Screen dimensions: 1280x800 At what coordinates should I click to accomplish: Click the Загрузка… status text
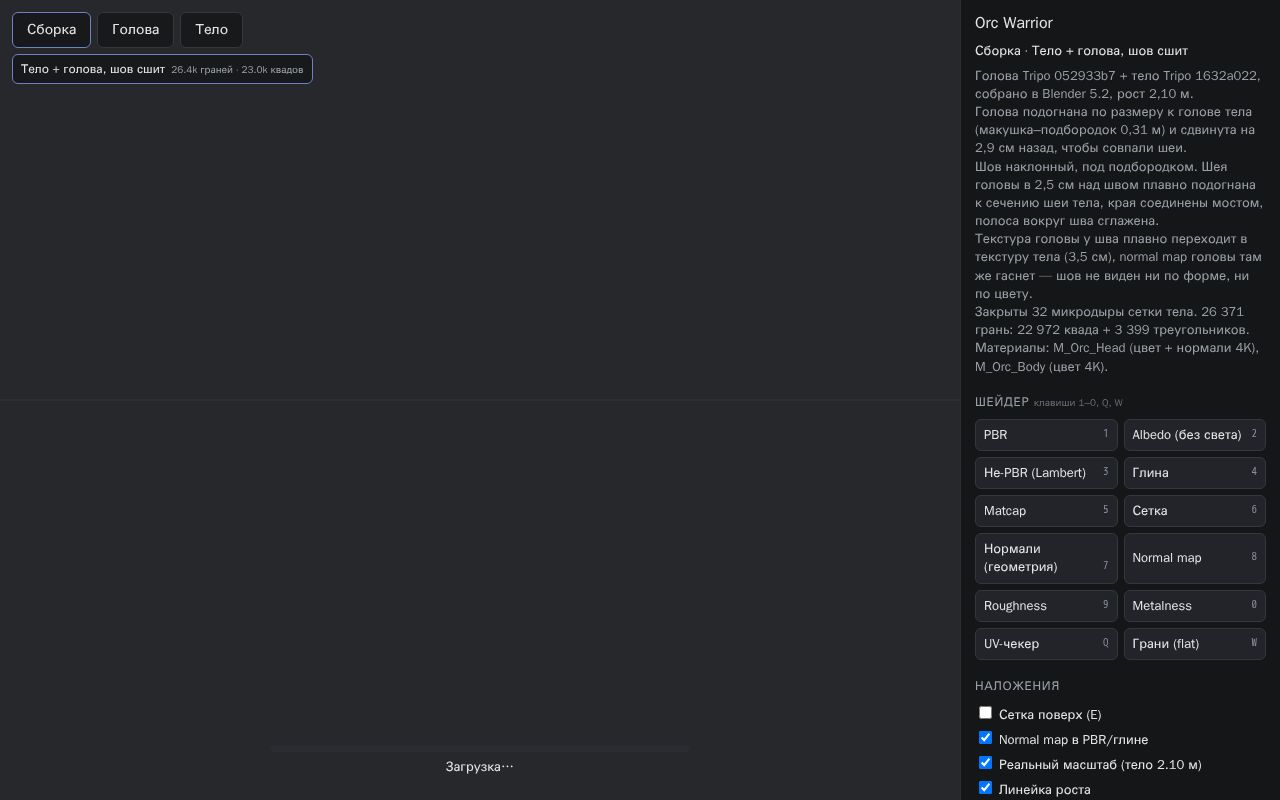coord(480,767)
